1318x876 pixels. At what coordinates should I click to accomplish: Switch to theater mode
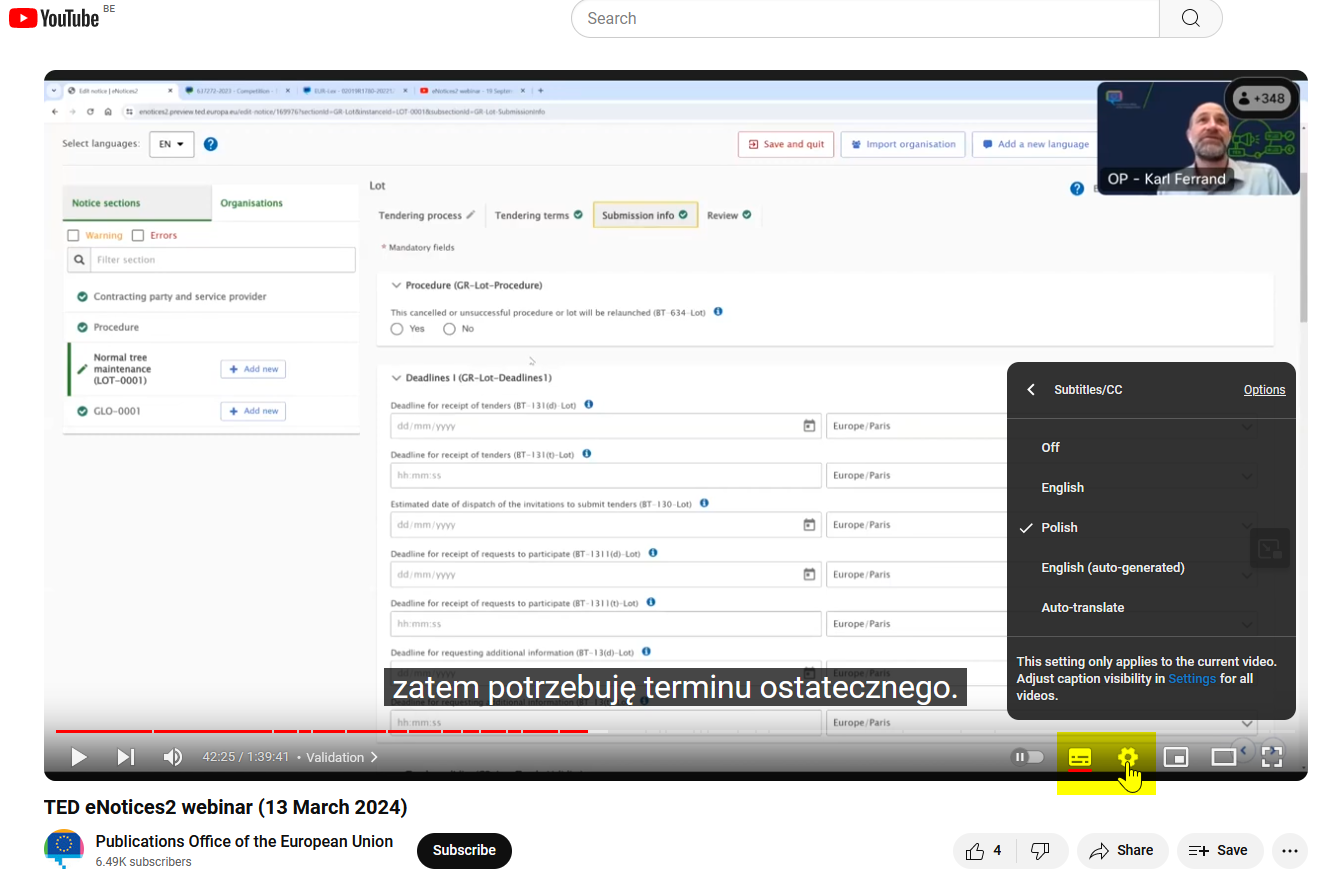click(x=1224, y=757)
